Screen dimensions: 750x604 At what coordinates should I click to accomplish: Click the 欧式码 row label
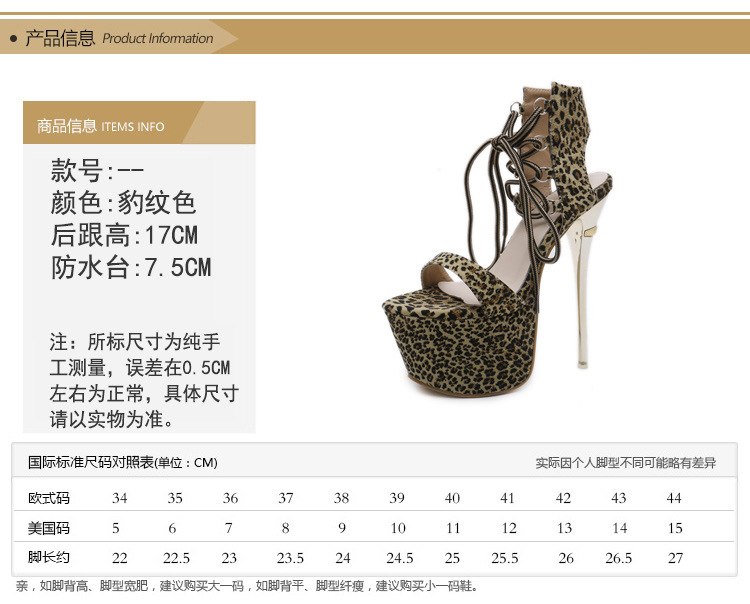[49, 498]
